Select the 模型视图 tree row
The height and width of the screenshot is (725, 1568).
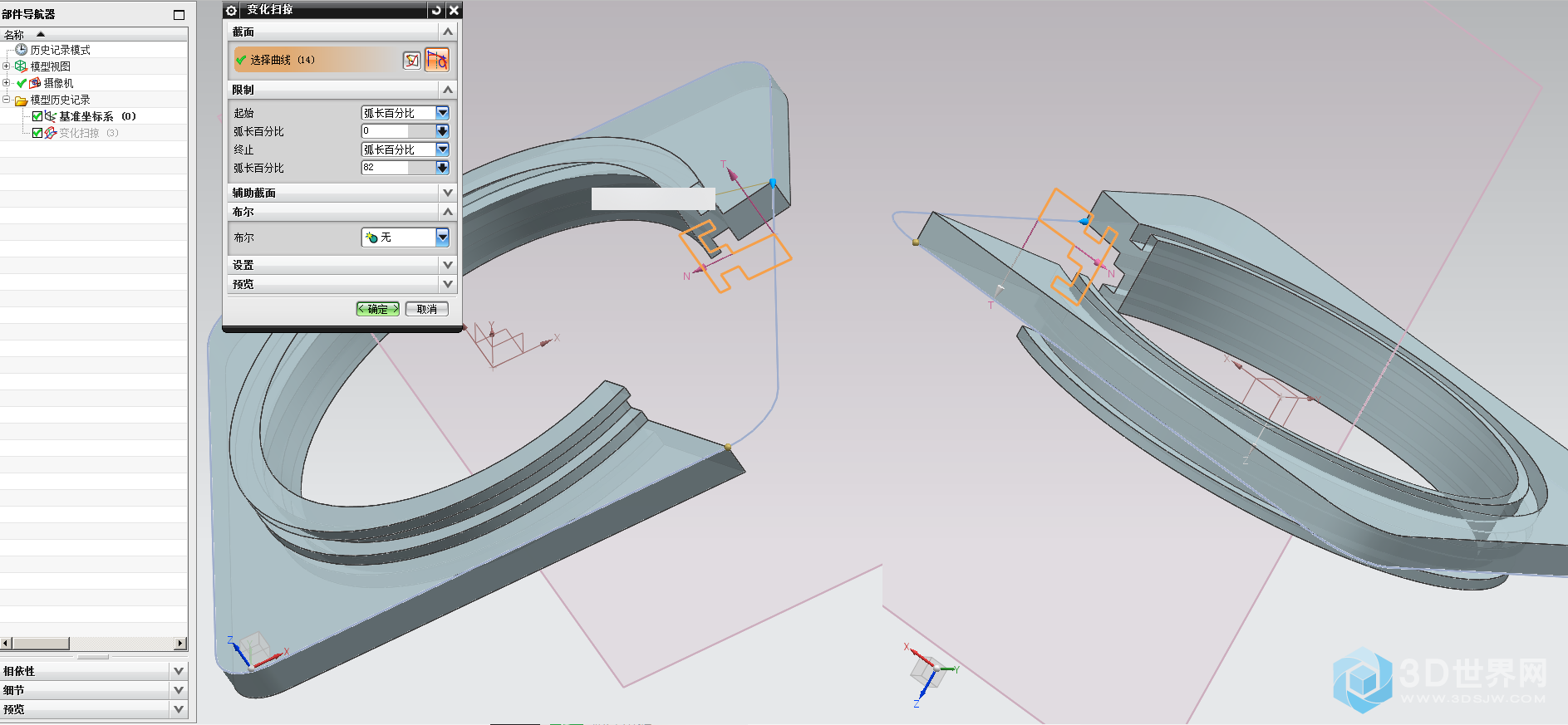pos(94,66)
